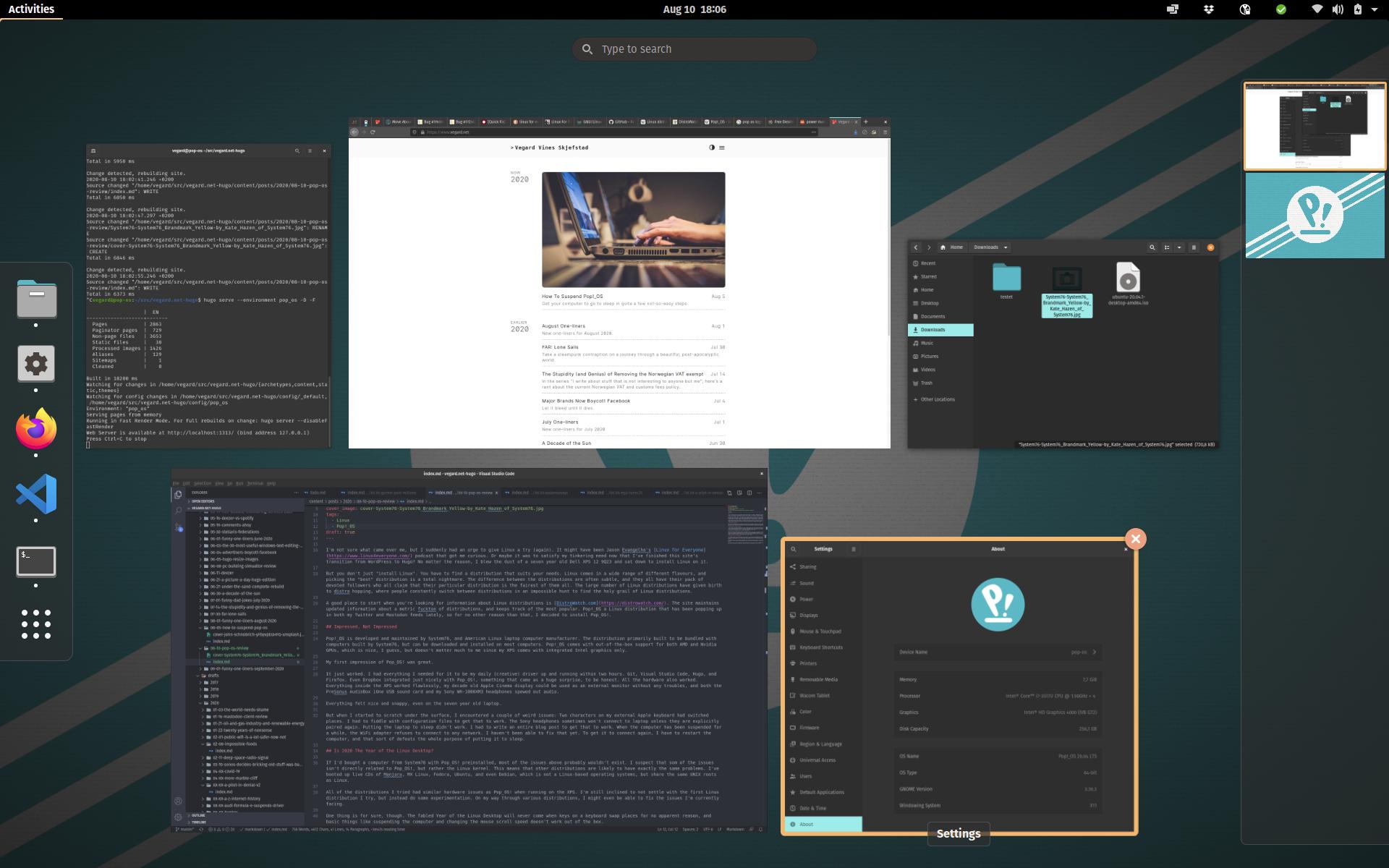Open Files from the dock
Viewport: 1389px width, 868px height.
36,298
